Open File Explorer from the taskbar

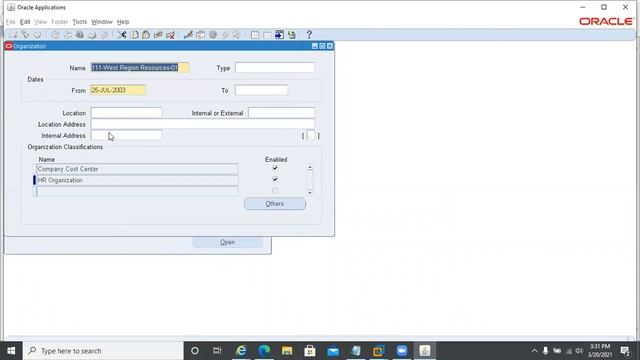click(287, 351)
